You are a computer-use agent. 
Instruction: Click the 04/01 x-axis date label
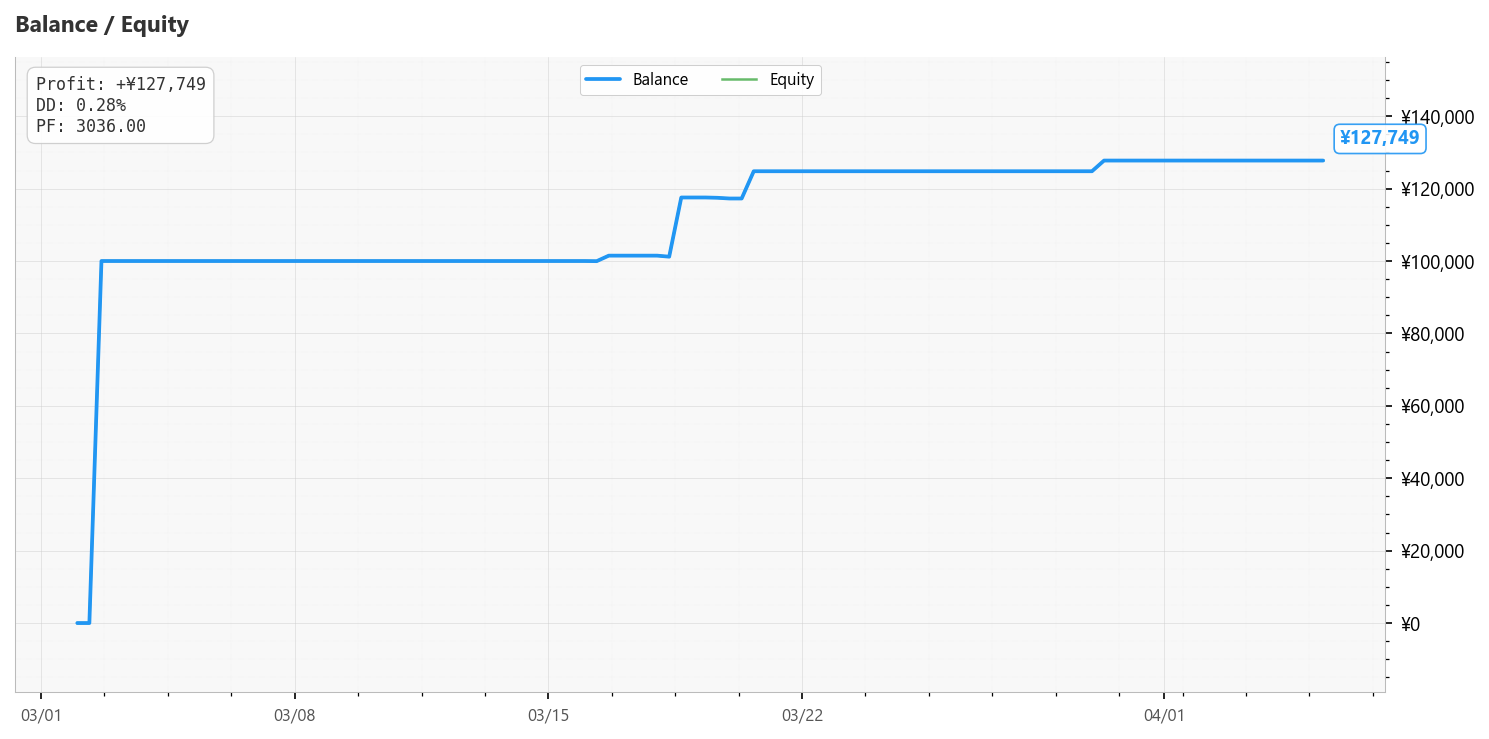click(x=1164, y=715)
